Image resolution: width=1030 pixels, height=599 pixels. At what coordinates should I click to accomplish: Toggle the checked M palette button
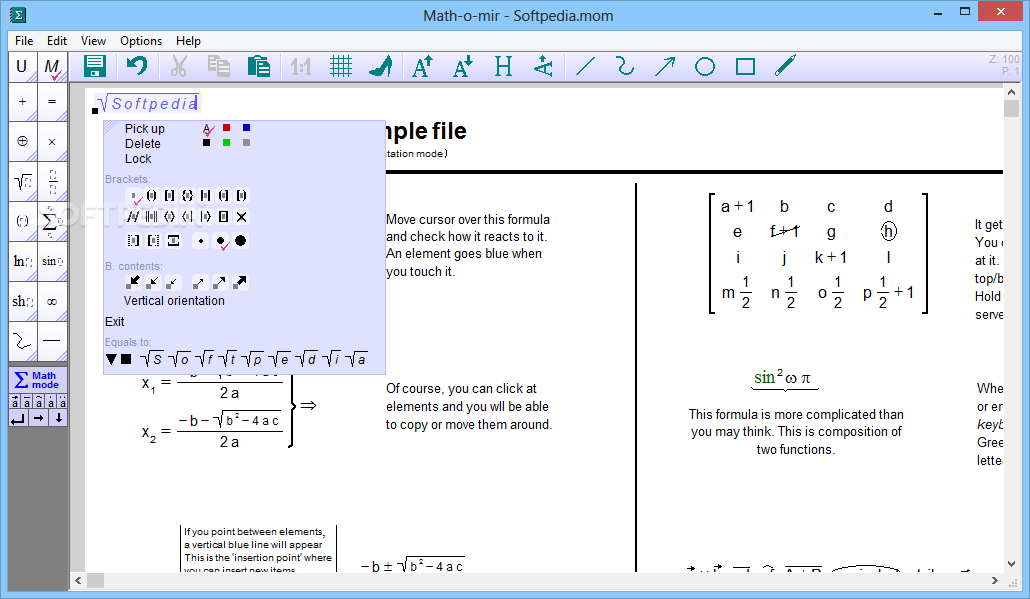(52, 67)
